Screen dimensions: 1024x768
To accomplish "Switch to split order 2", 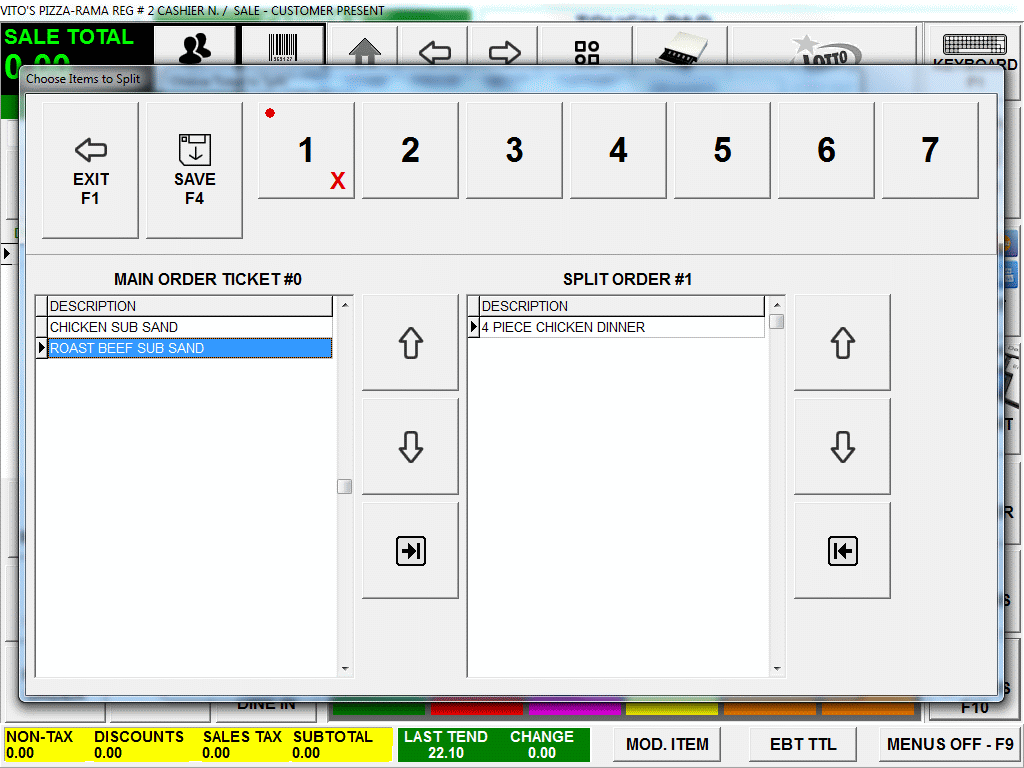I will click(410, 151).
